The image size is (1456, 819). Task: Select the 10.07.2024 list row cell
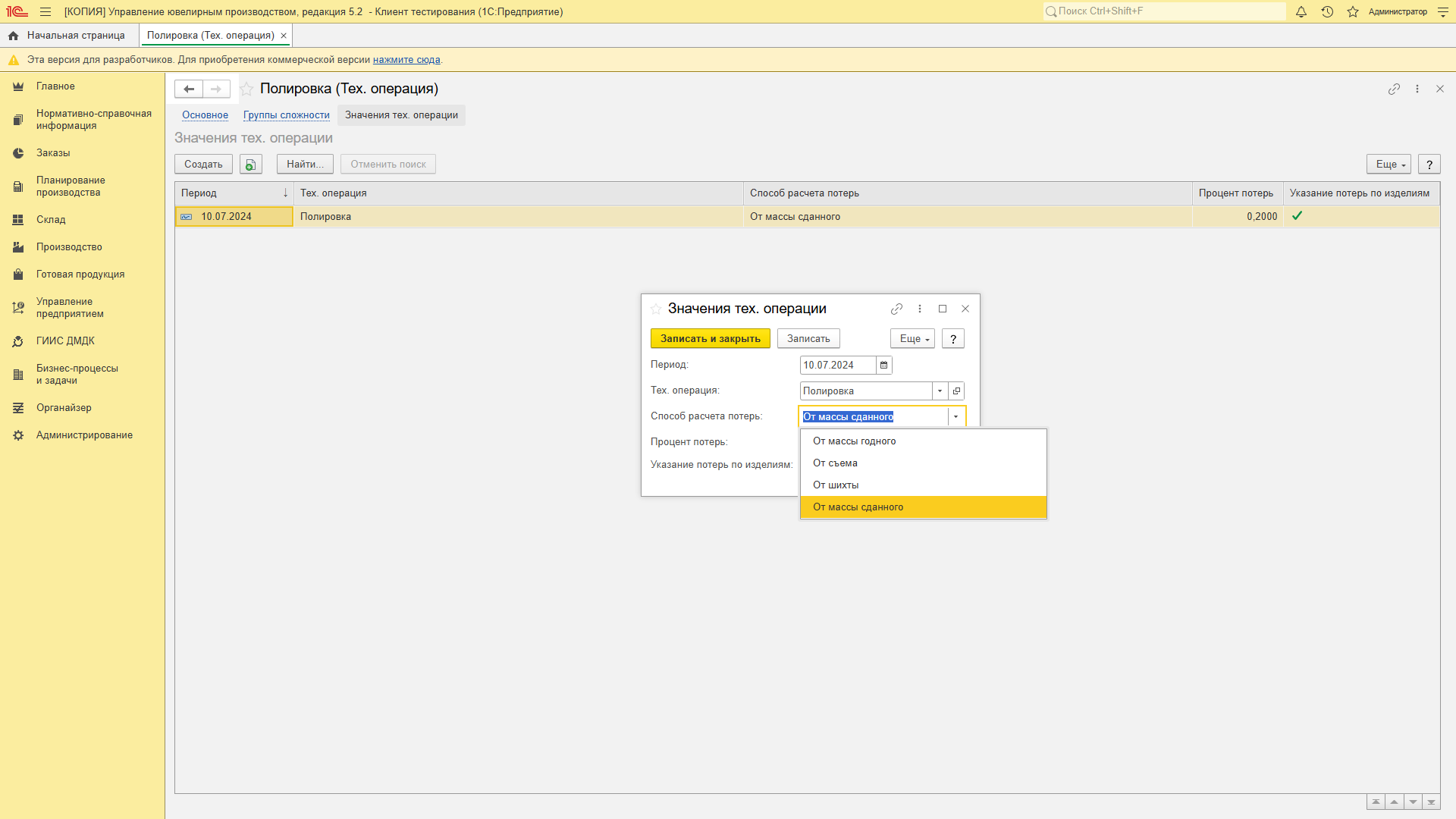coord(234,217)
